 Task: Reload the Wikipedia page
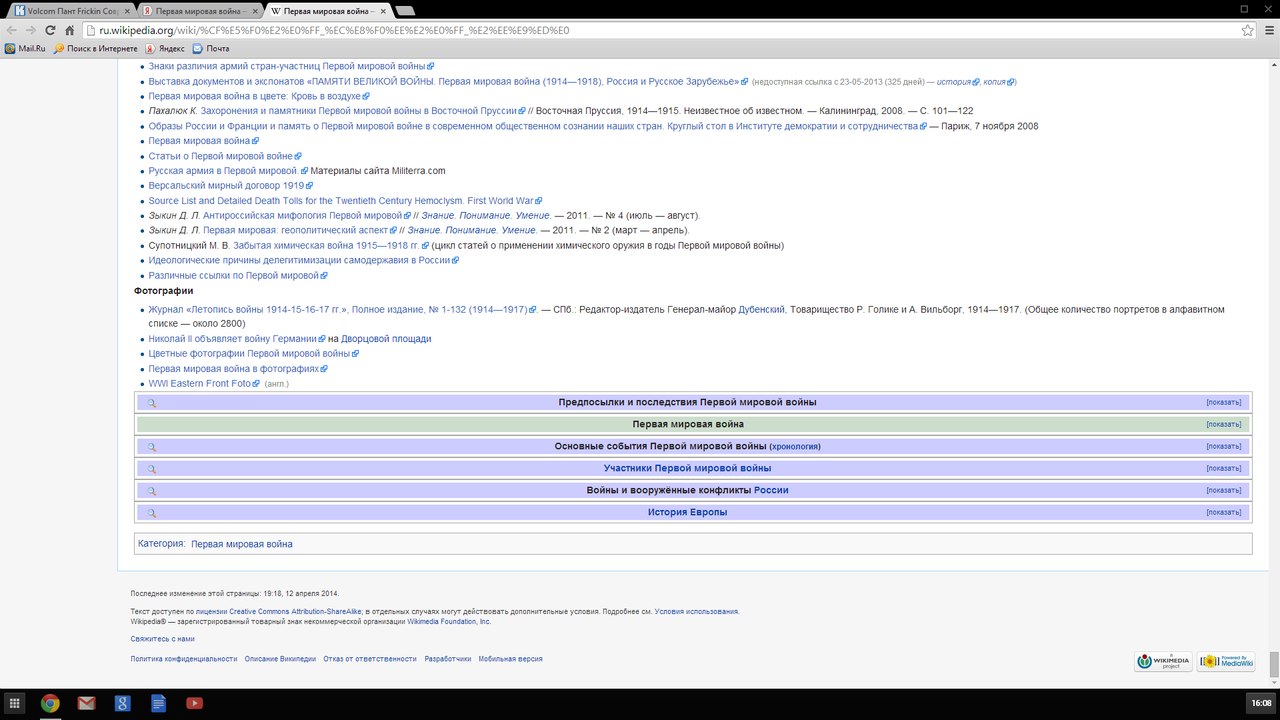pos(50,31)
